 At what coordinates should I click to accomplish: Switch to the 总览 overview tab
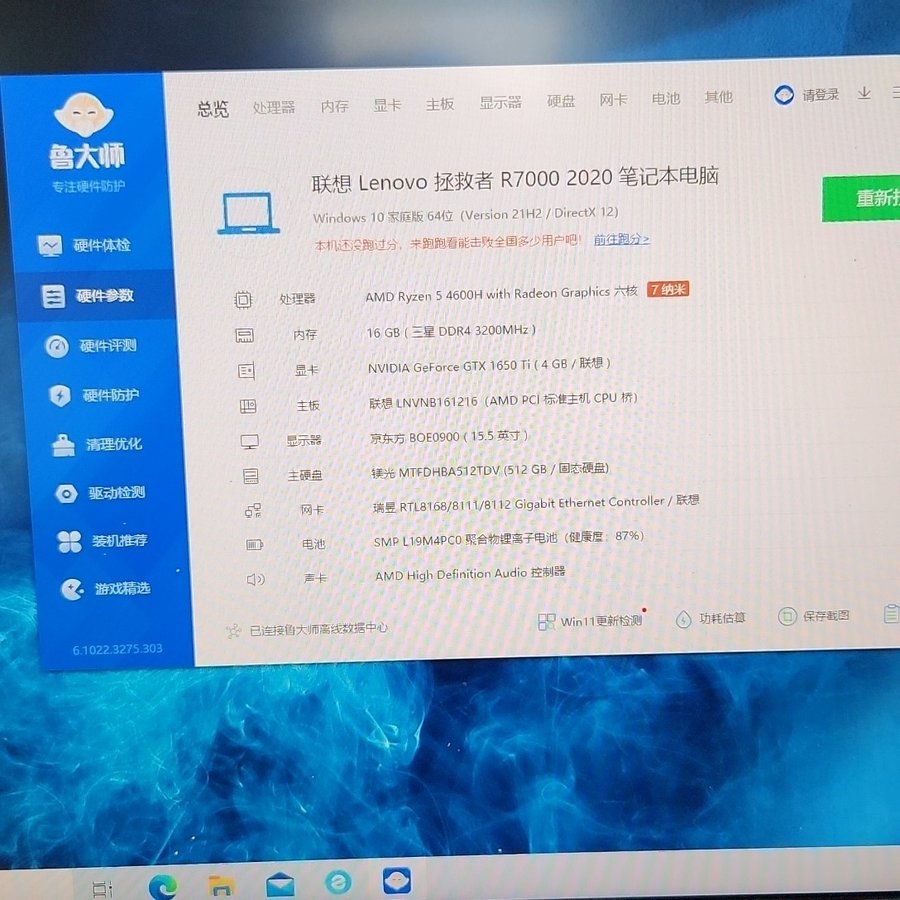pyautogui.click(x=213, y=108)
